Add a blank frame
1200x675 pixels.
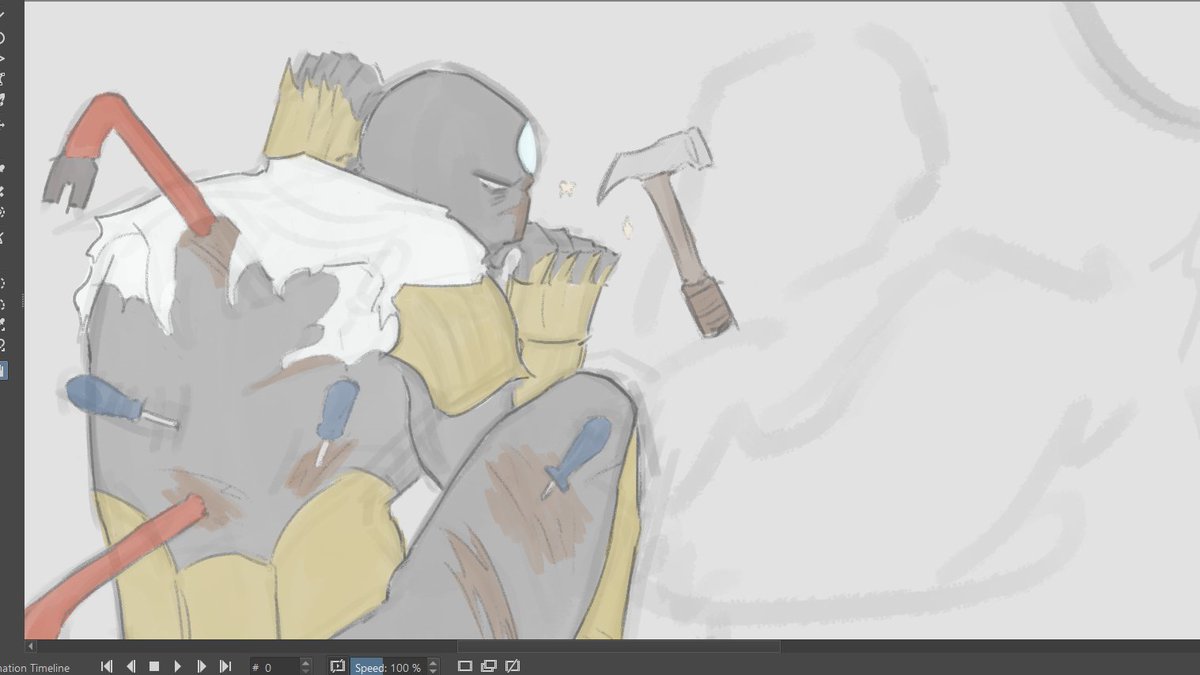pos(465,666)
